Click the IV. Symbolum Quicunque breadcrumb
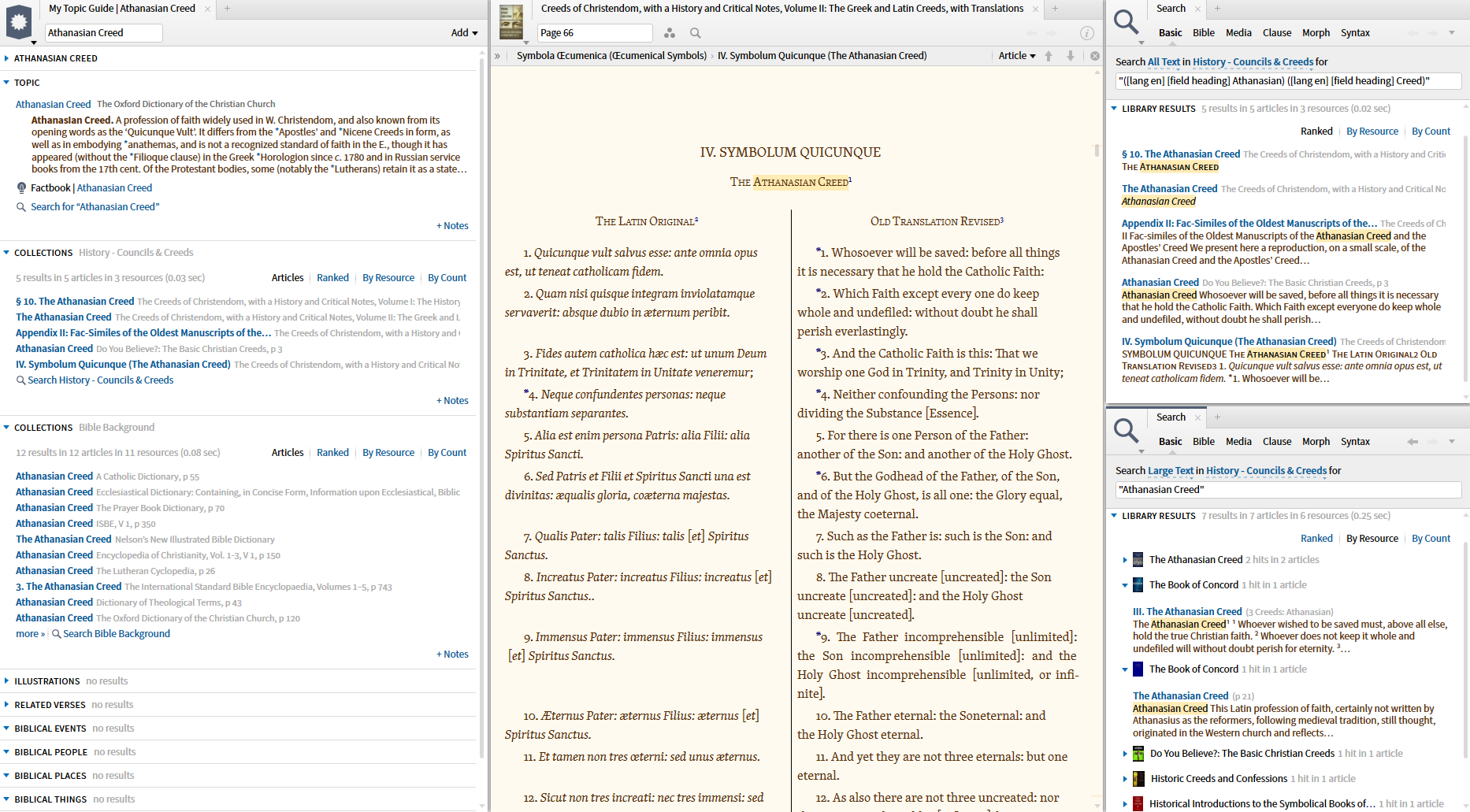1470x812 pixels. [822, 56]
